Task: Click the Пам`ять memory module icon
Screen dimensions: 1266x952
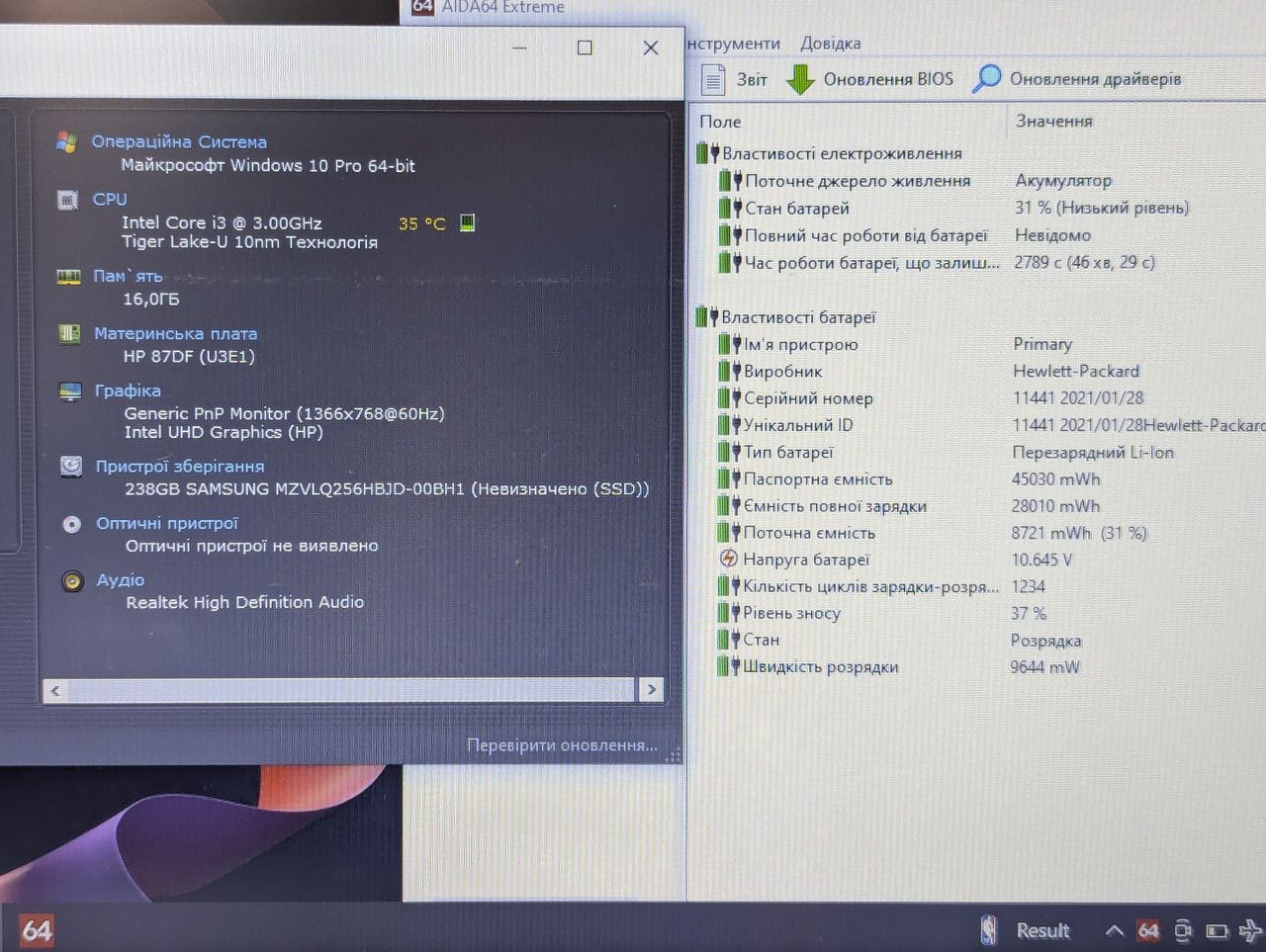Action: coord(69,277)
